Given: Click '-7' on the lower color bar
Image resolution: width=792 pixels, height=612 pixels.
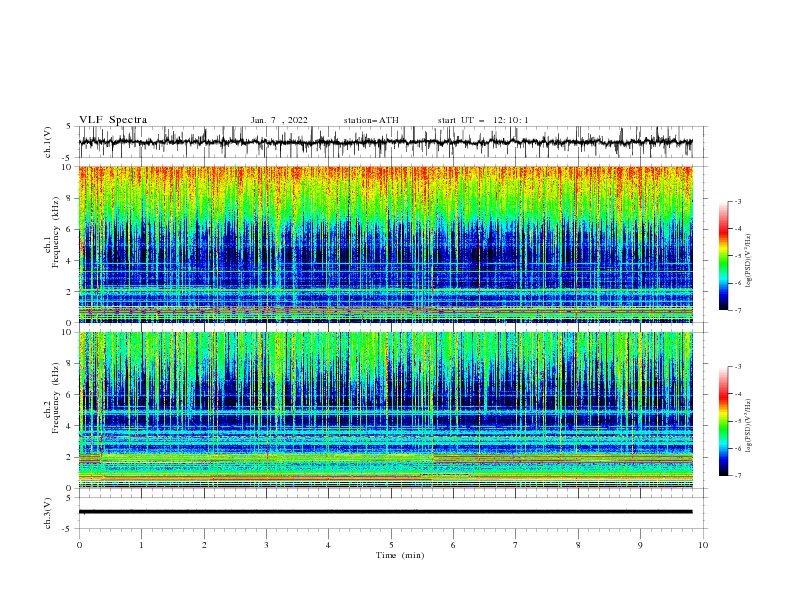Looking at the screenshot, I should 737,476.
